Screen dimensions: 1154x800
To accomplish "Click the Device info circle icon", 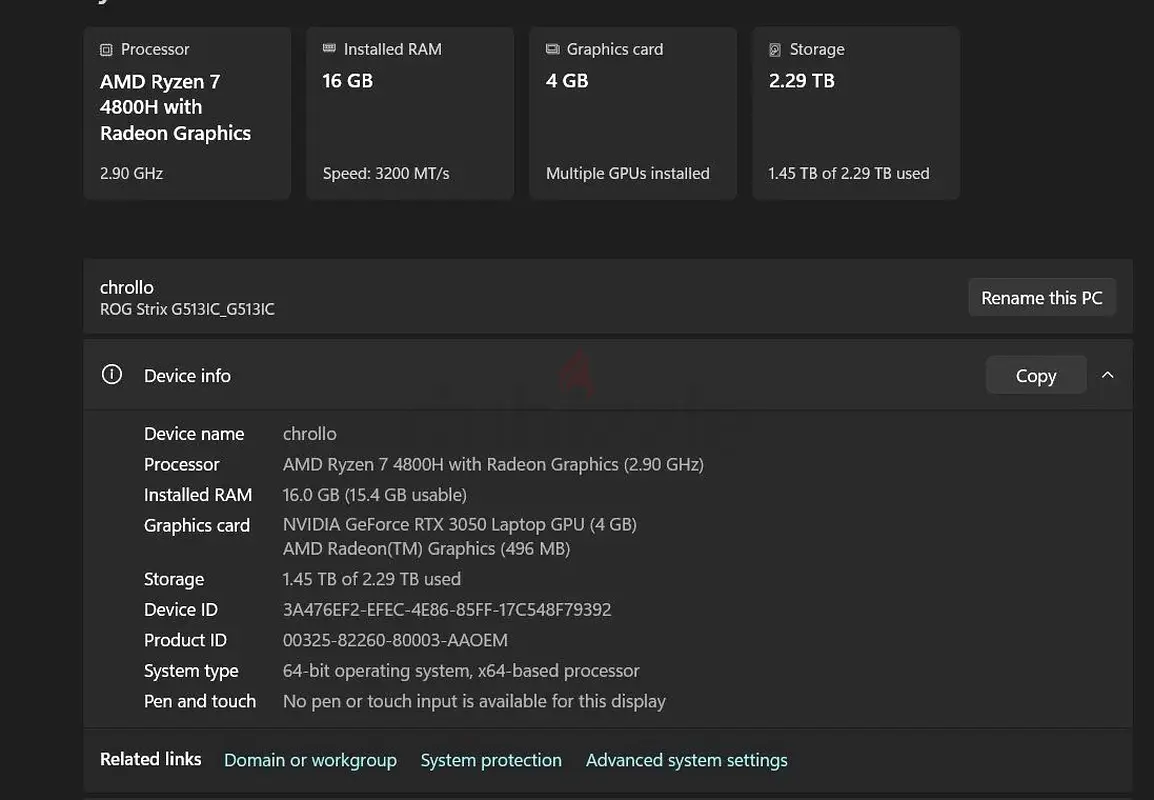I will [112, 375].
